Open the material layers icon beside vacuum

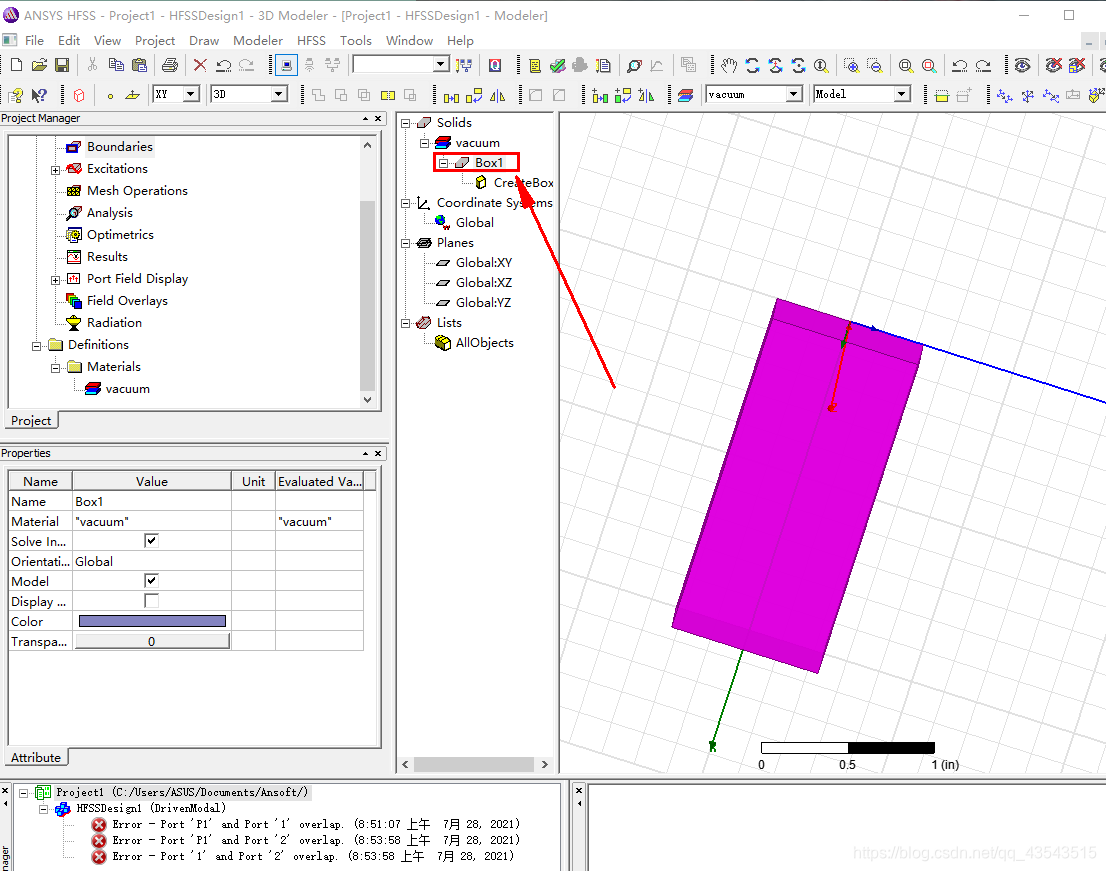[685, 95]
